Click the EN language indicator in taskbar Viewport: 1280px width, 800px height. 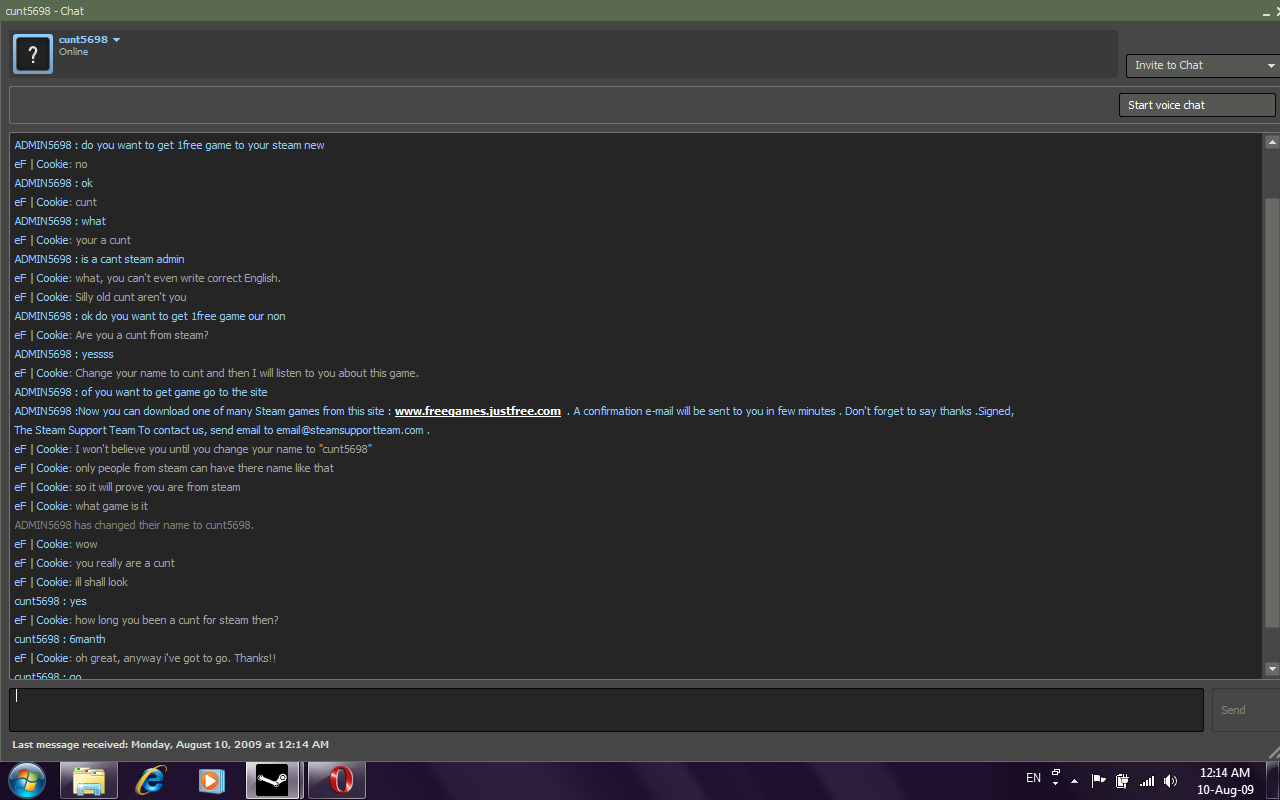pos(1033,778)
